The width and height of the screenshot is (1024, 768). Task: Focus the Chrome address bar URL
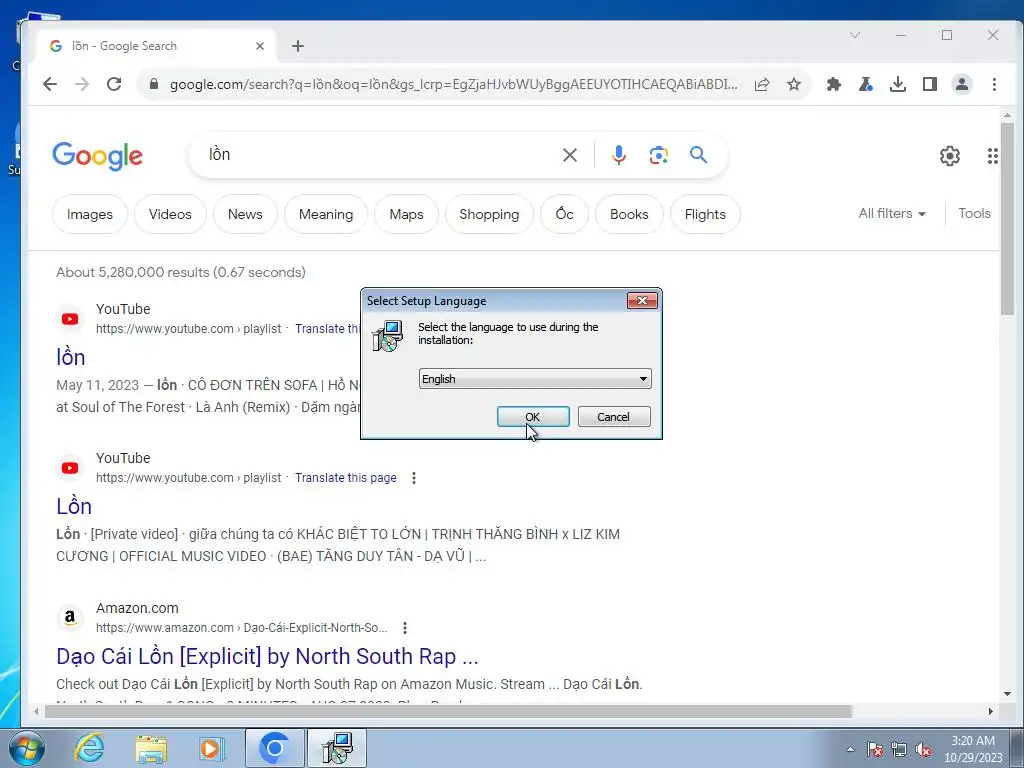453,84
